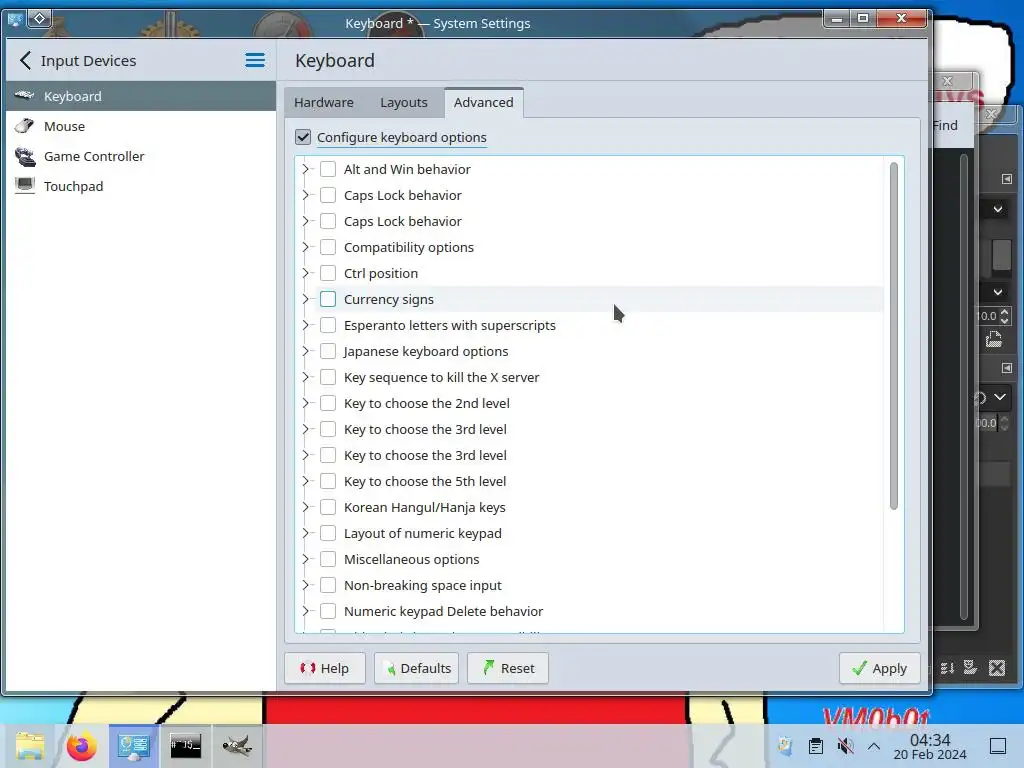Click the clipboard tray icon

(x=815, y=746)
